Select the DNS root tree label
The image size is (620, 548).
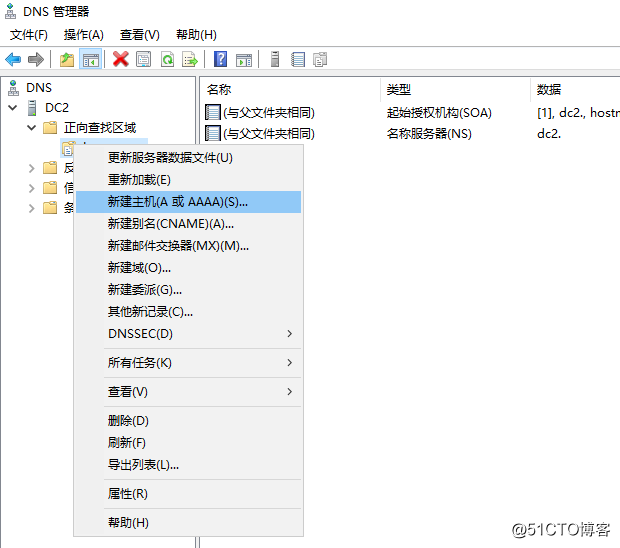click(39, 88)
